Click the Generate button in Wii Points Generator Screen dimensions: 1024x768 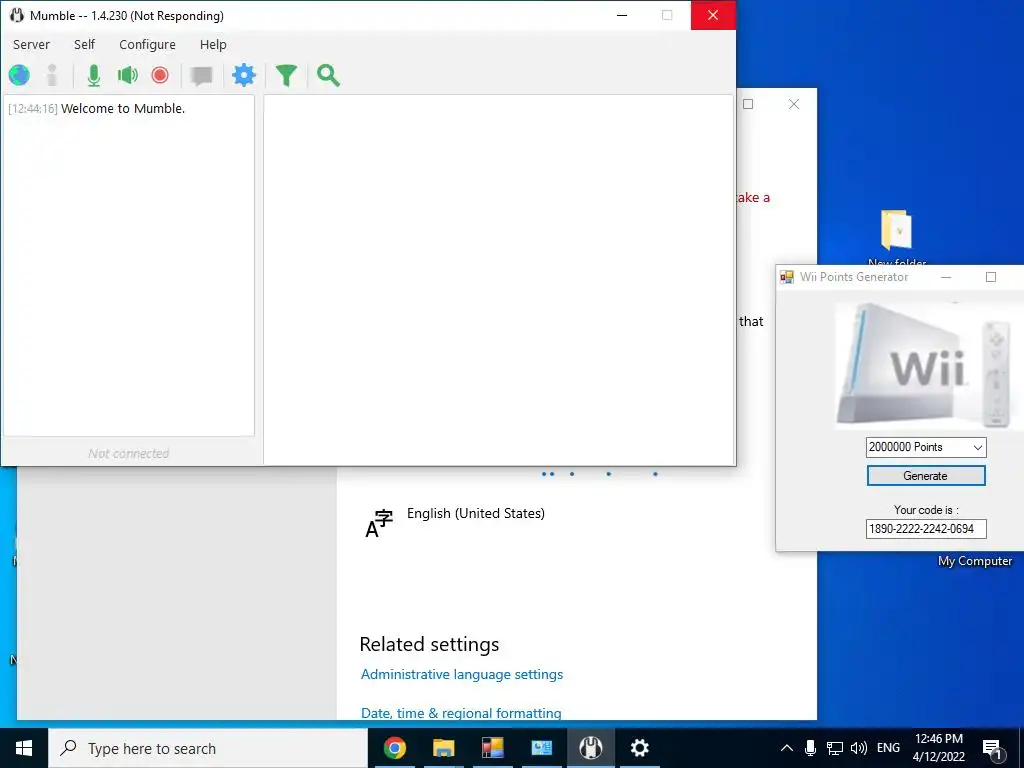(925, 476)
